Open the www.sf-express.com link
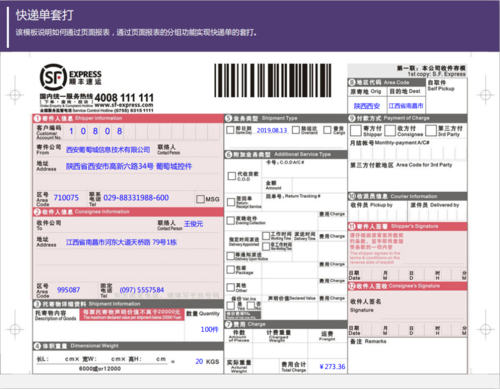500x389 pixels. pos(124,105)
